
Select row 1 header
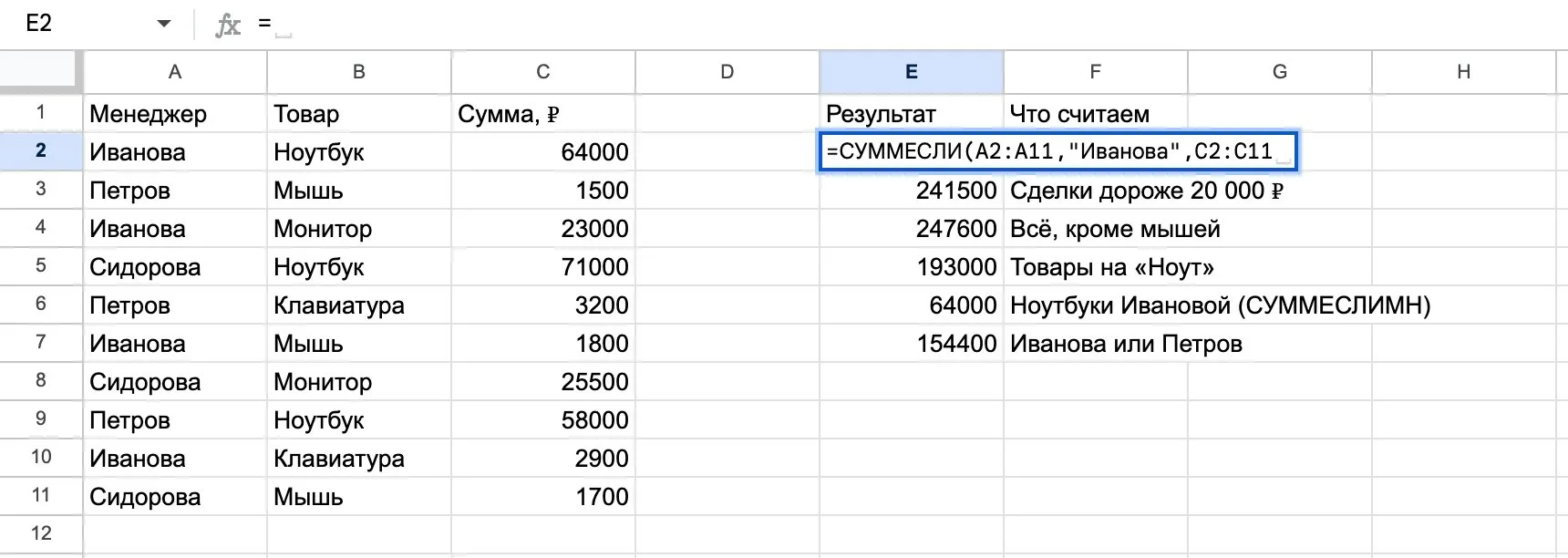click(41, 113)
